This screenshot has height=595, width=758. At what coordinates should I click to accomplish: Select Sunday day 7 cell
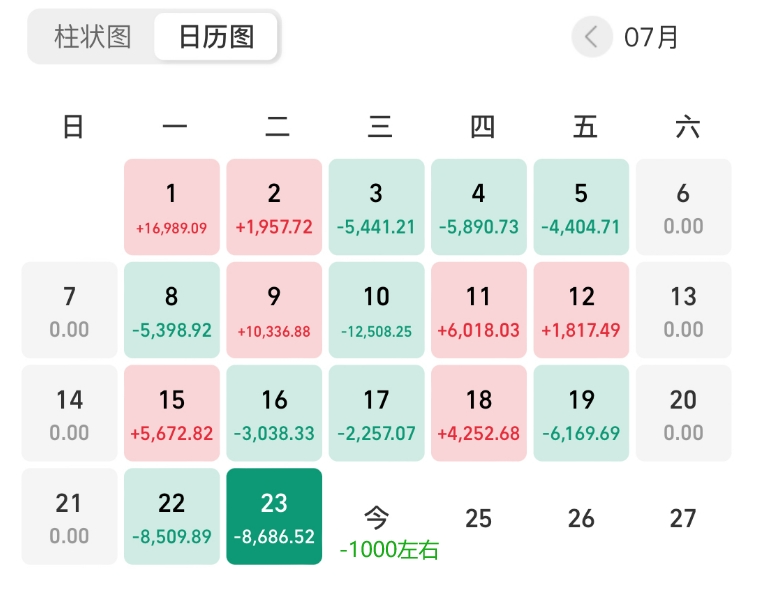(70, 310)
